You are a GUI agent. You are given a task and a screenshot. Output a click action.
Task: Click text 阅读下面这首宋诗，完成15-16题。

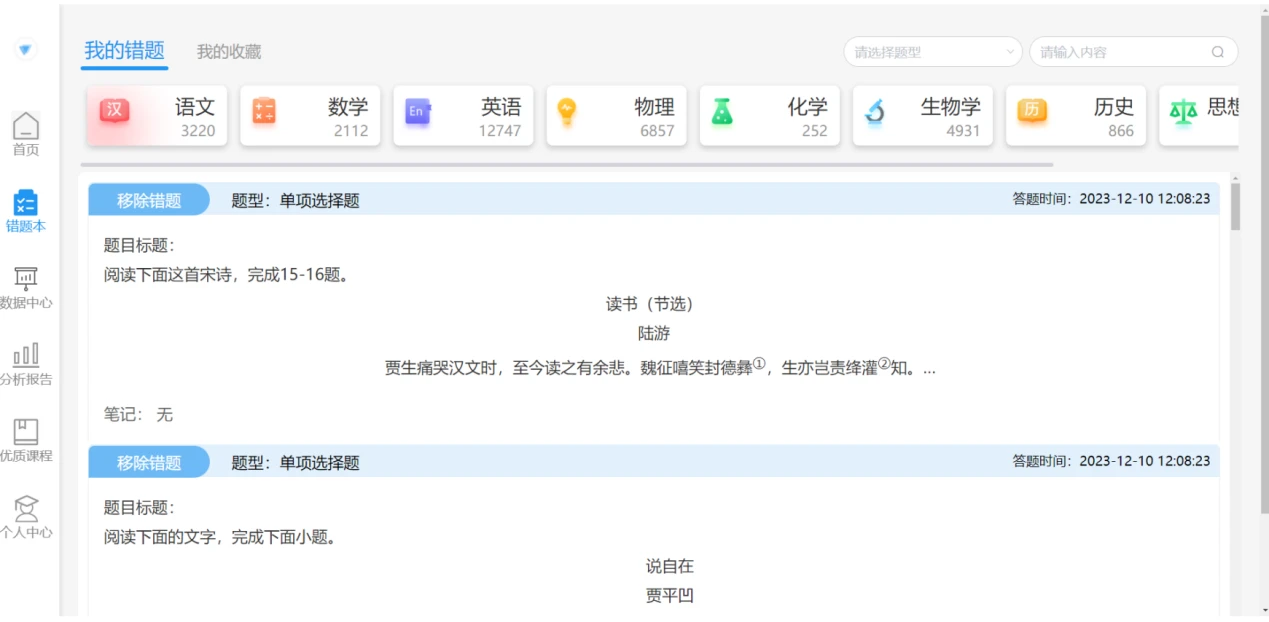(x=227, y=275)
